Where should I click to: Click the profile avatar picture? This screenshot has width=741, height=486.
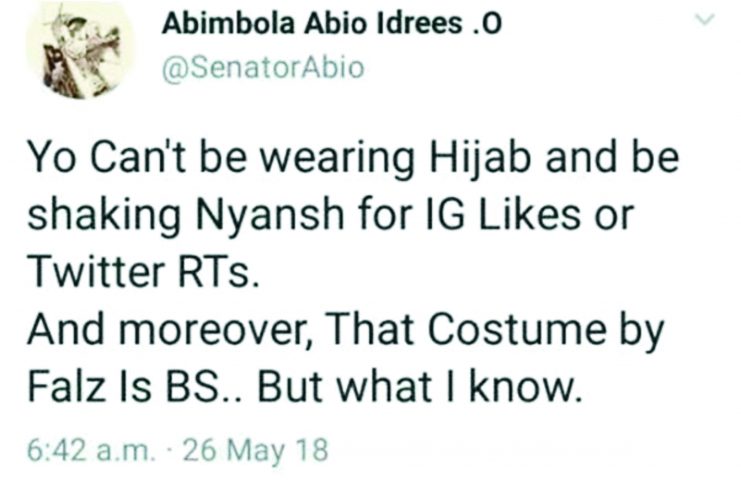pos(77,51)
